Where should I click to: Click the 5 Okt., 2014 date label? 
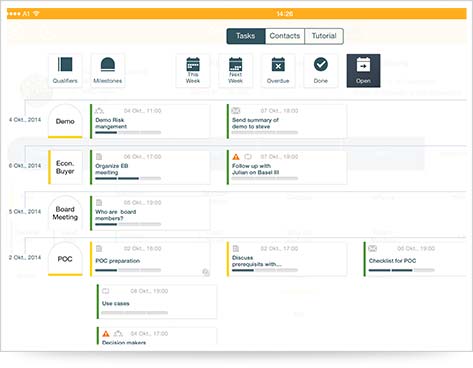coord(25,212)
